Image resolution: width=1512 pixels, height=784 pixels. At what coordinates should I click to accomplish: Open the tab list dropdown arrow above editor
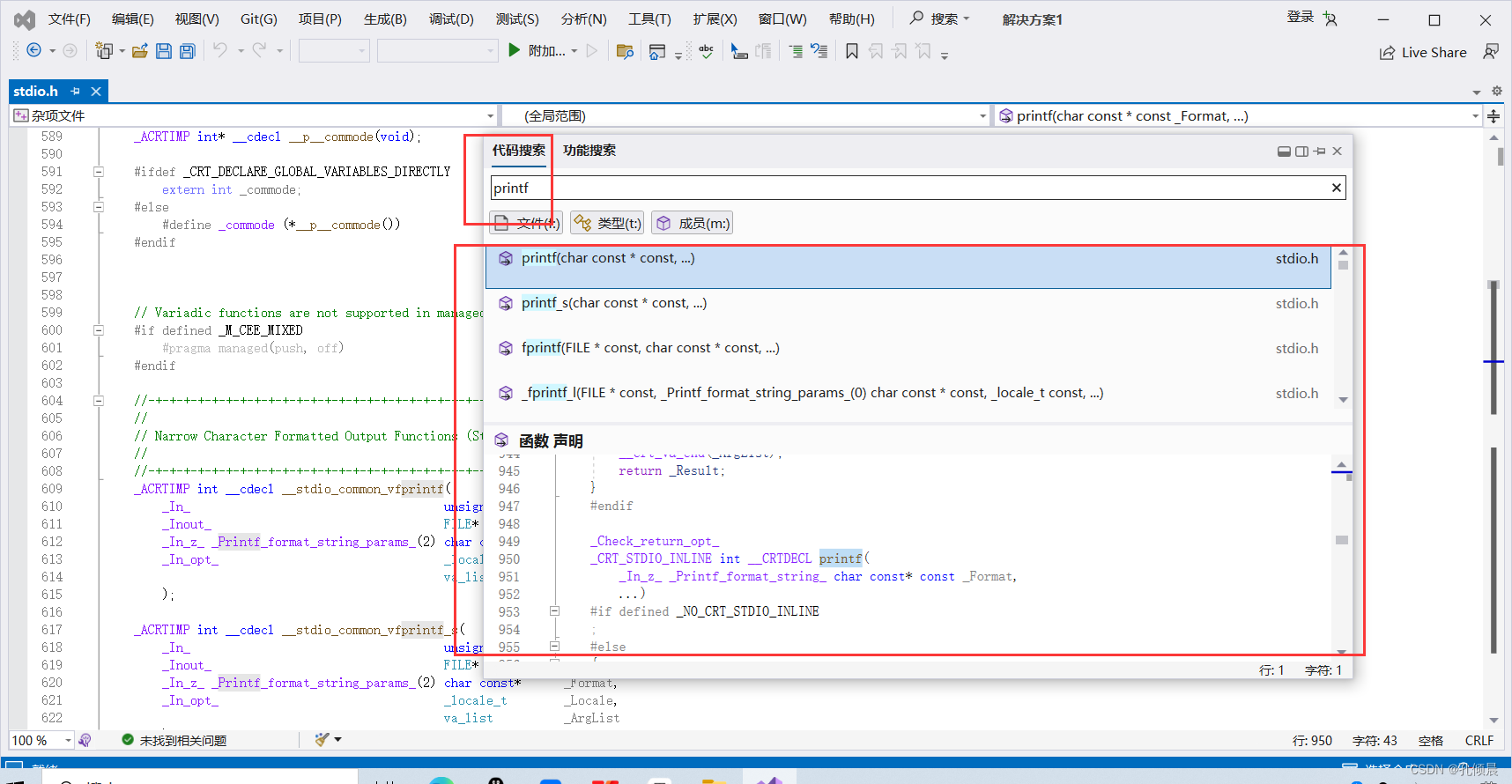click(1476, 92)
